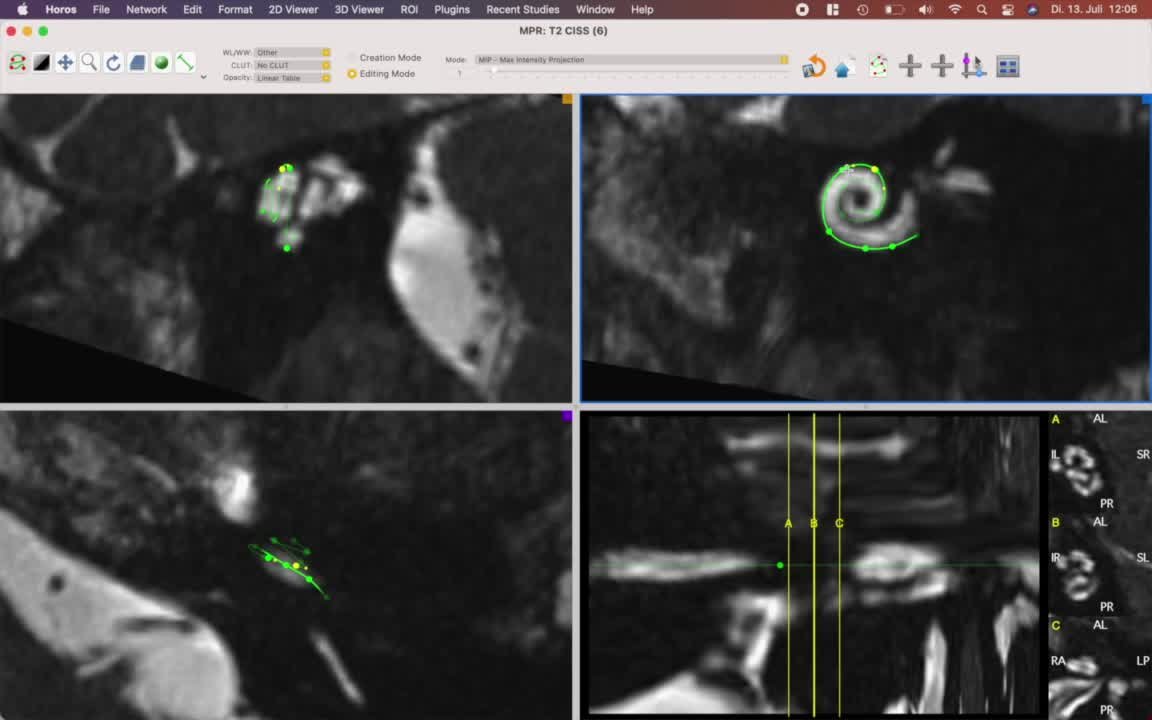Select the magnifying glass zoom tool
Viewport: 1152px width, 720px height.
(x=89, y=63)
